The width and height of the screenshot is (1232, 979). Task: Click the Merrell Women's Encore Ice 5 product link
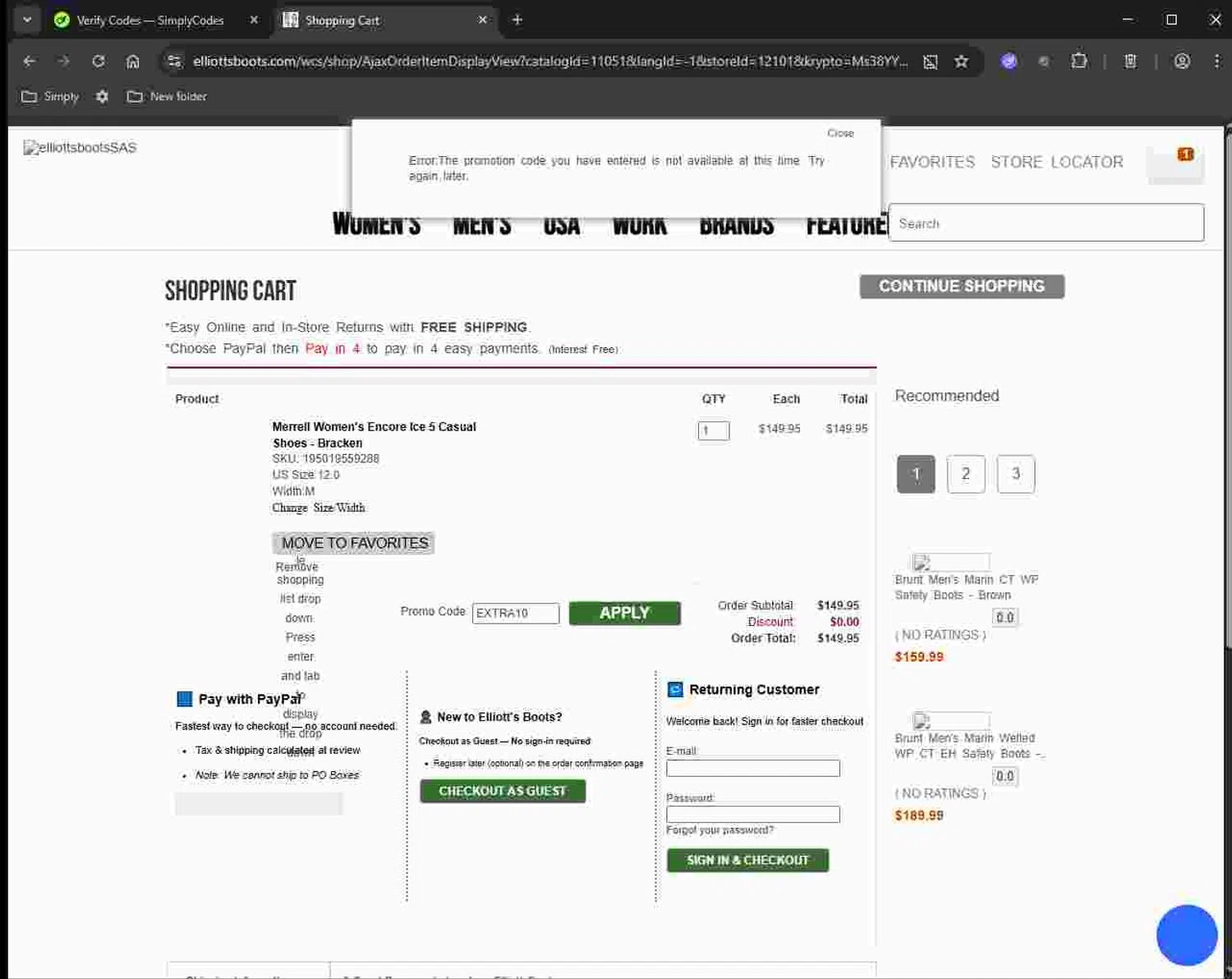tap(374, 434)
